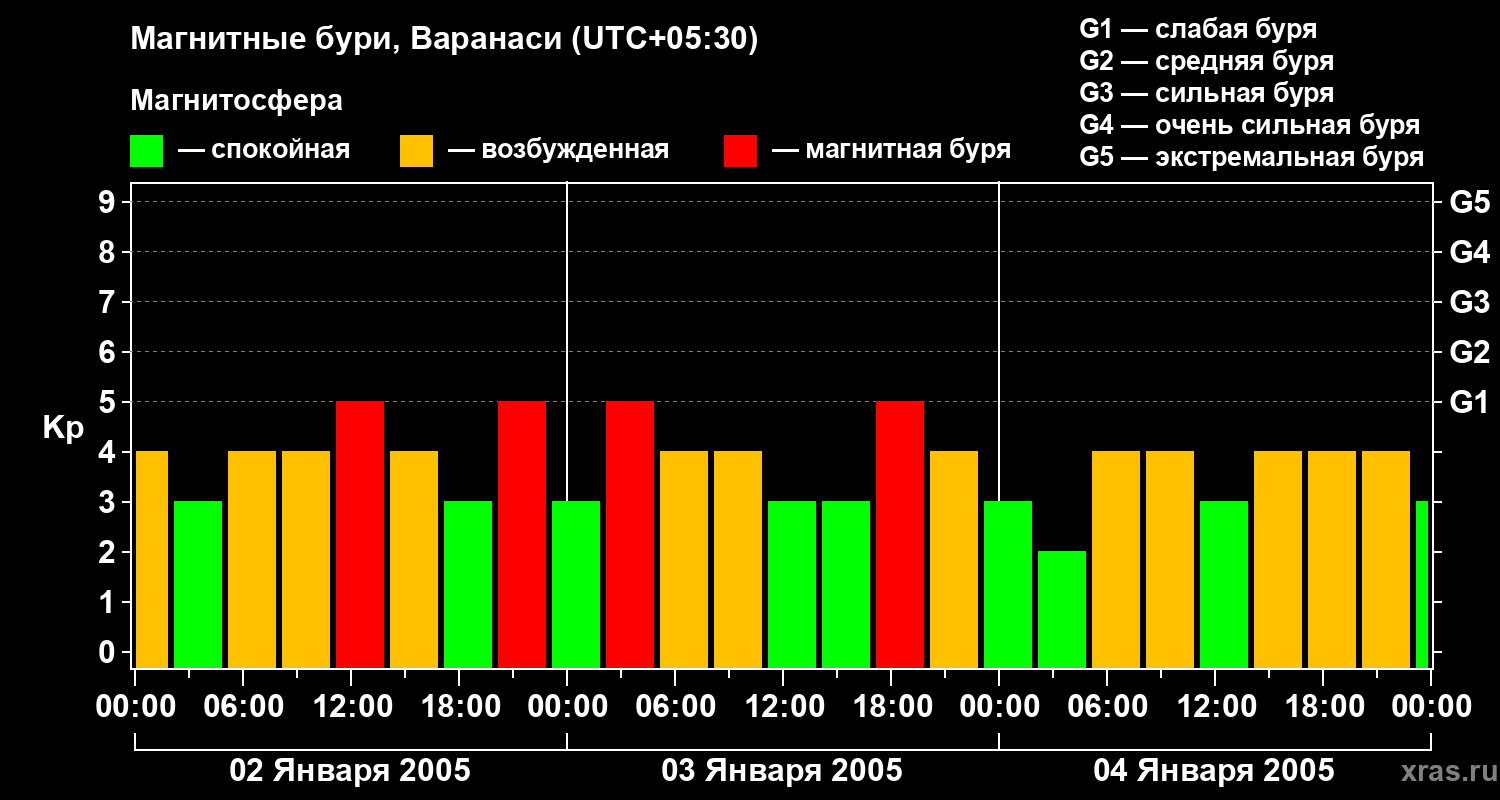Click the green 'спокойная' legend swatch
Viewport: 1500px width, 800px height.
point(146,150)
